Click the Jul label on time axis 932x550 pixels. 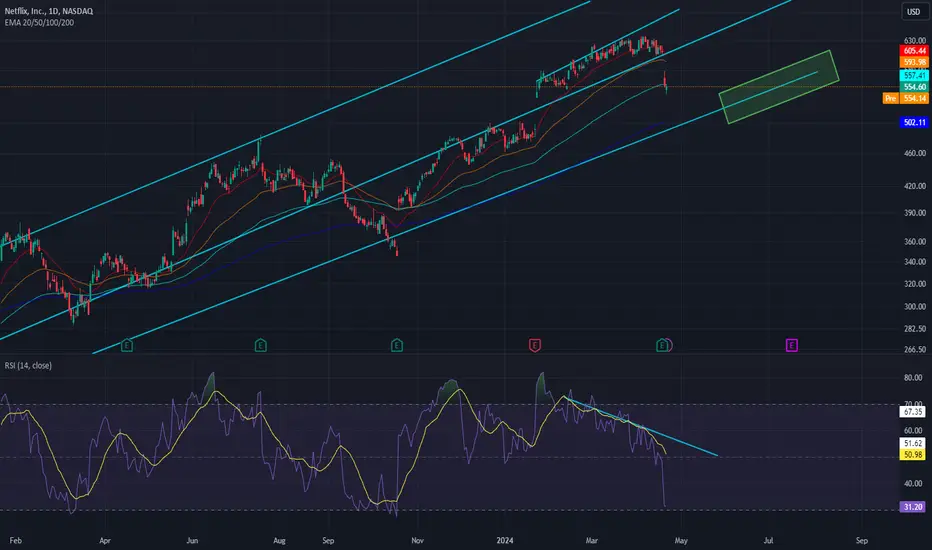coord(769,540)
